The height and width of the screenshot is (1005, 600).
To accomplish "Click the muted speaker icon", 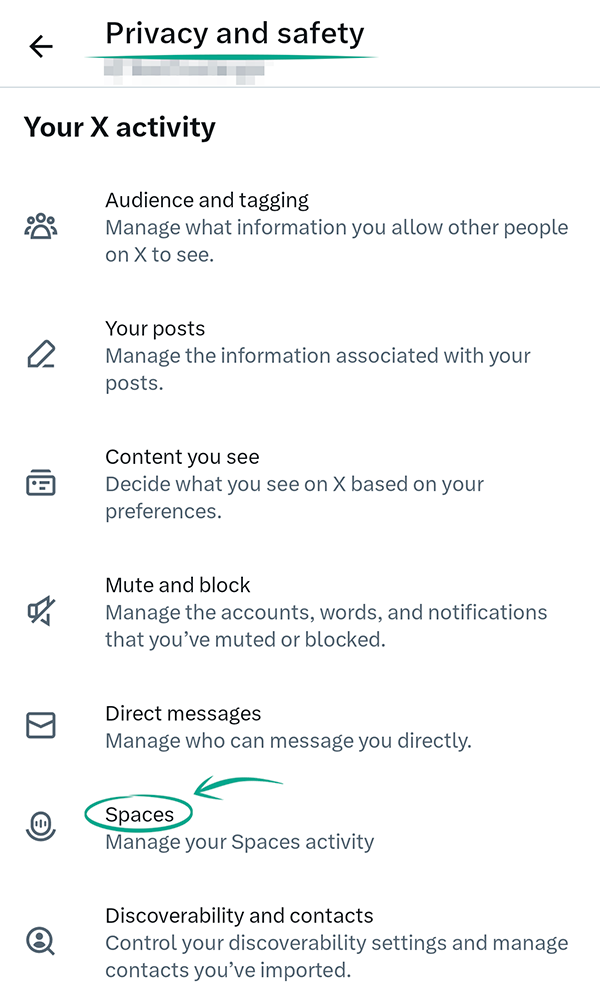I will pyautogui.click(x=41, y=612).
